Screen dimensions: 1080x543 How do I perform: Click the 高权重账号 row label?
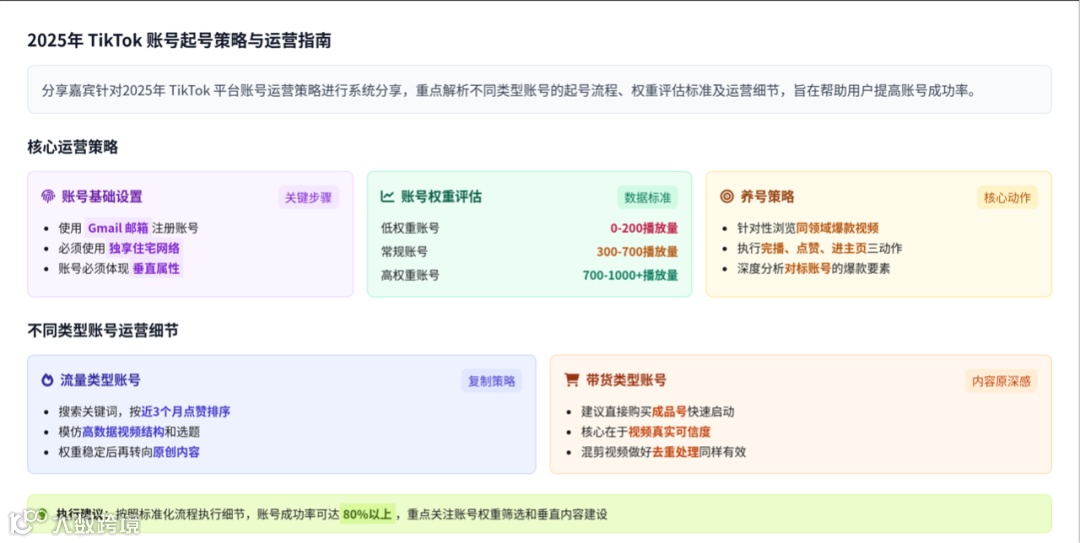click(x=410, y=275)
